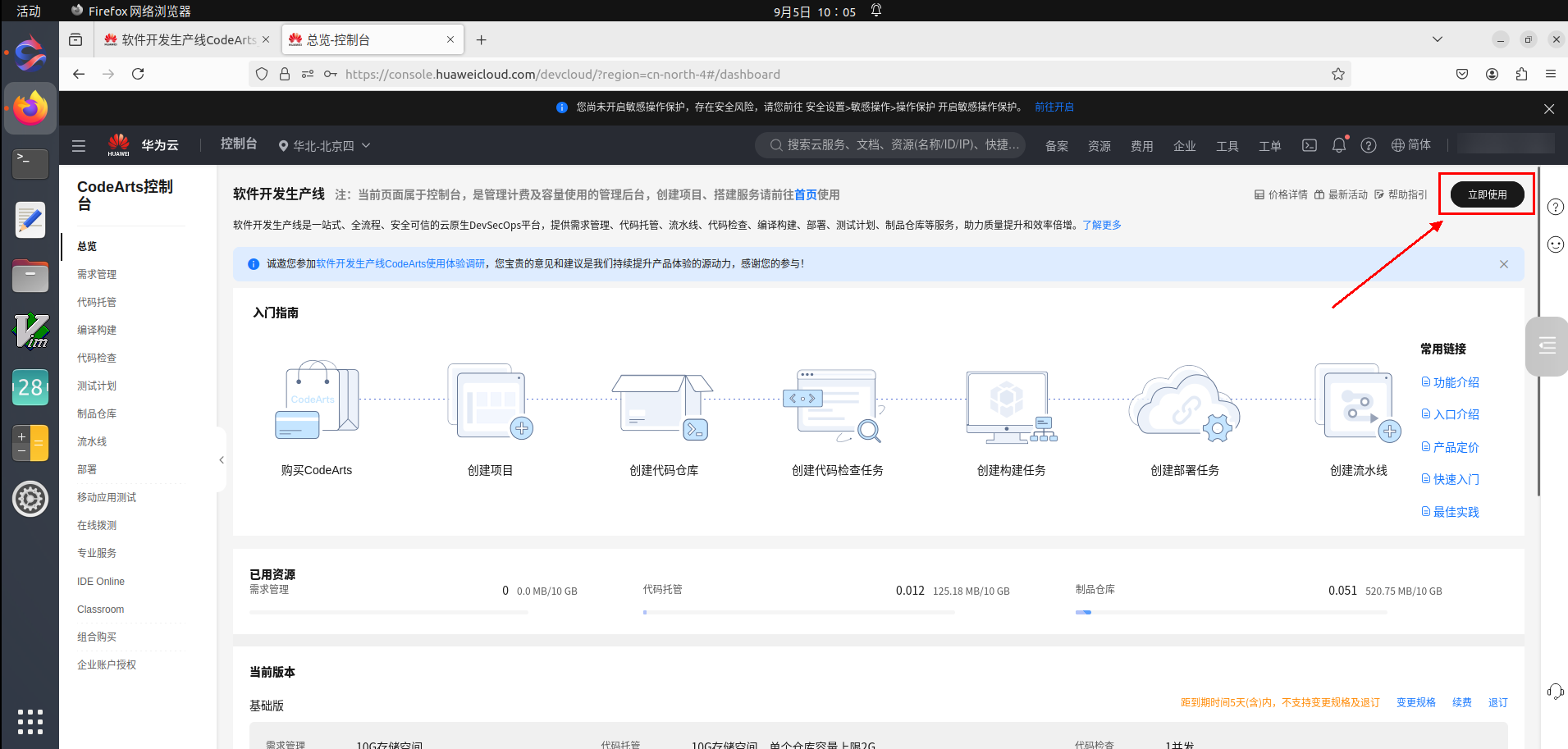Open the floating side panel tab

pos(1547,346)
